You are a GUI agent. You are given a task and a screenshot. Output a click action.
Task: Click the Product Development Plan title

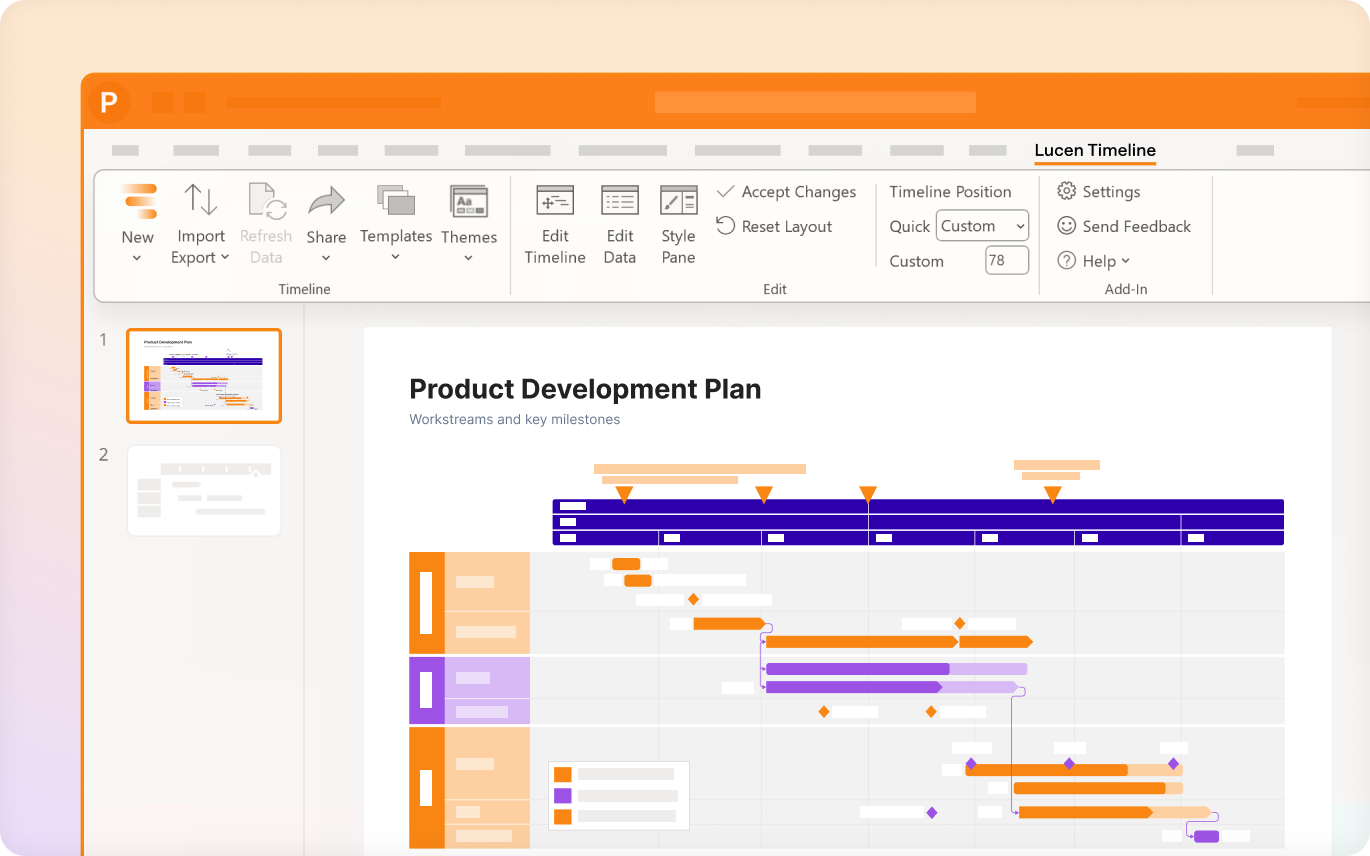pyautogui.click(x=585, y=389)
